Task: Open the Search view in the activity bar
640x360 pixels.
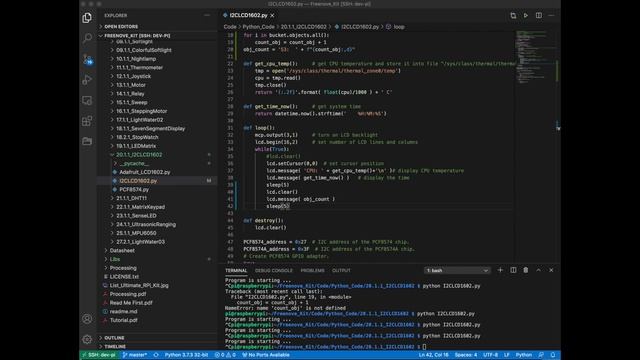Action: point(87,38)
